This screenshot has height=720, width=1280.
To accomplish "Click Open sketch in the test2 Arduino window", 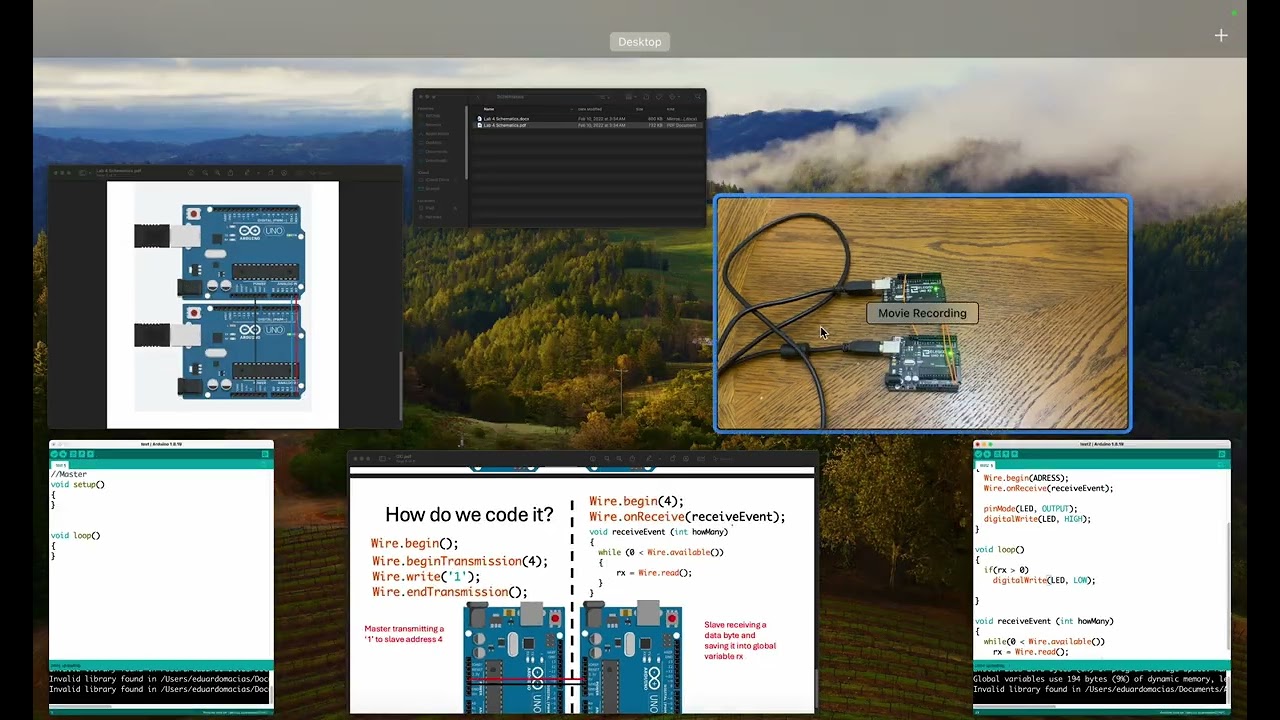I will (1004, 454).
